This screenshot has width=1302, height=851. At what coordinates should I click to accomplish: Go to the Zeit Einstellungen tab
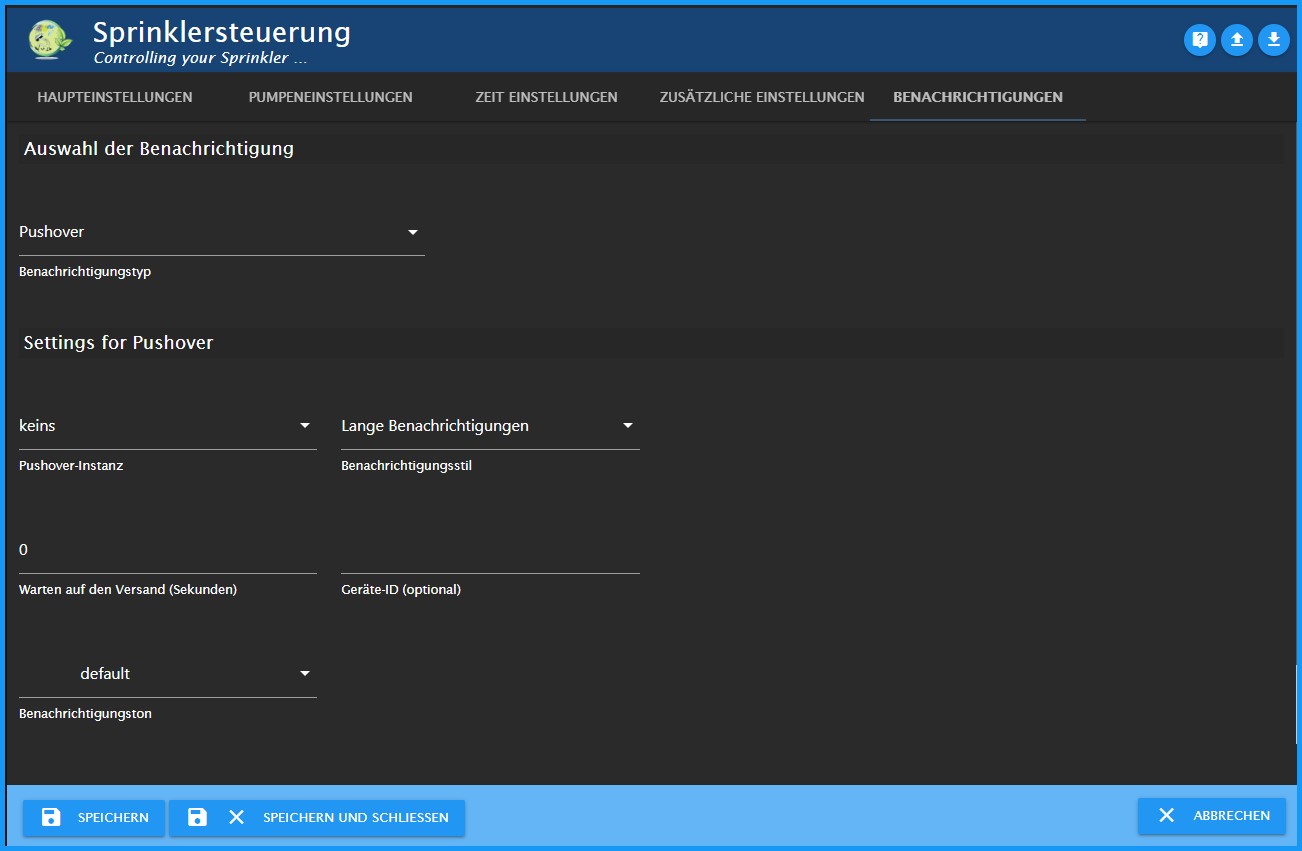(546, 97)
